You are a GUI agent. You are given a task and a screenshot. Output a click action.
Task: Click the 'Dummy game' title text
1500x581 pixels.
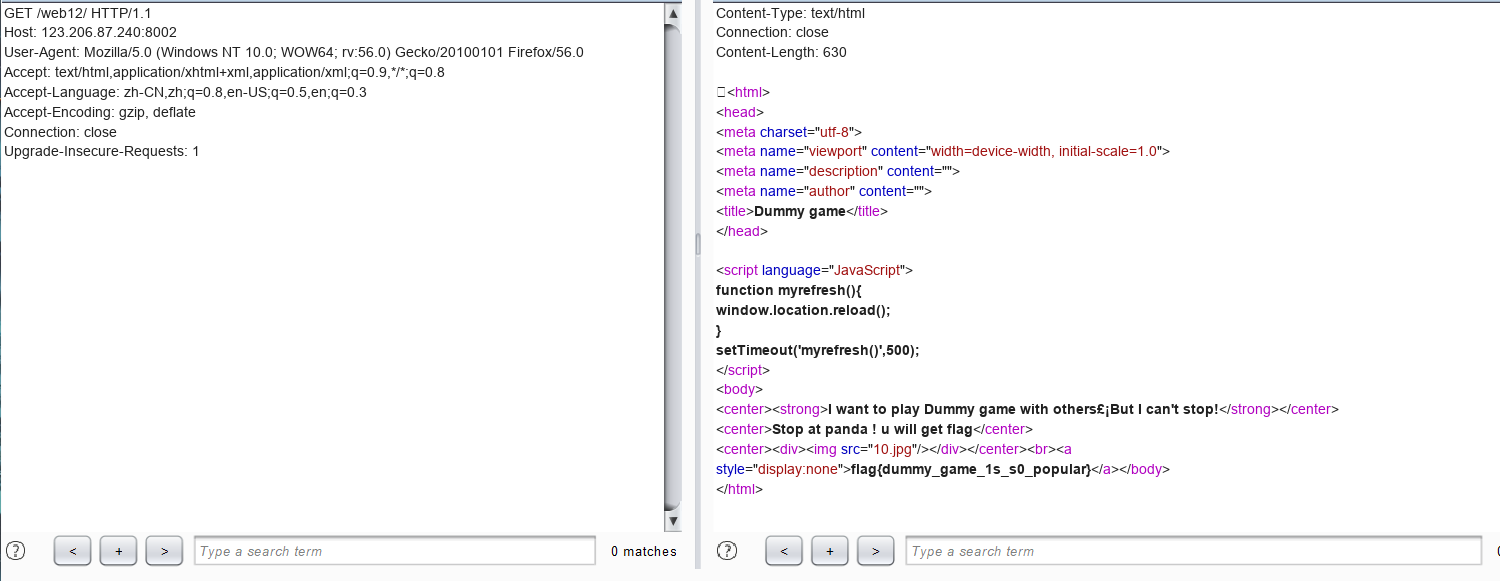800,212
